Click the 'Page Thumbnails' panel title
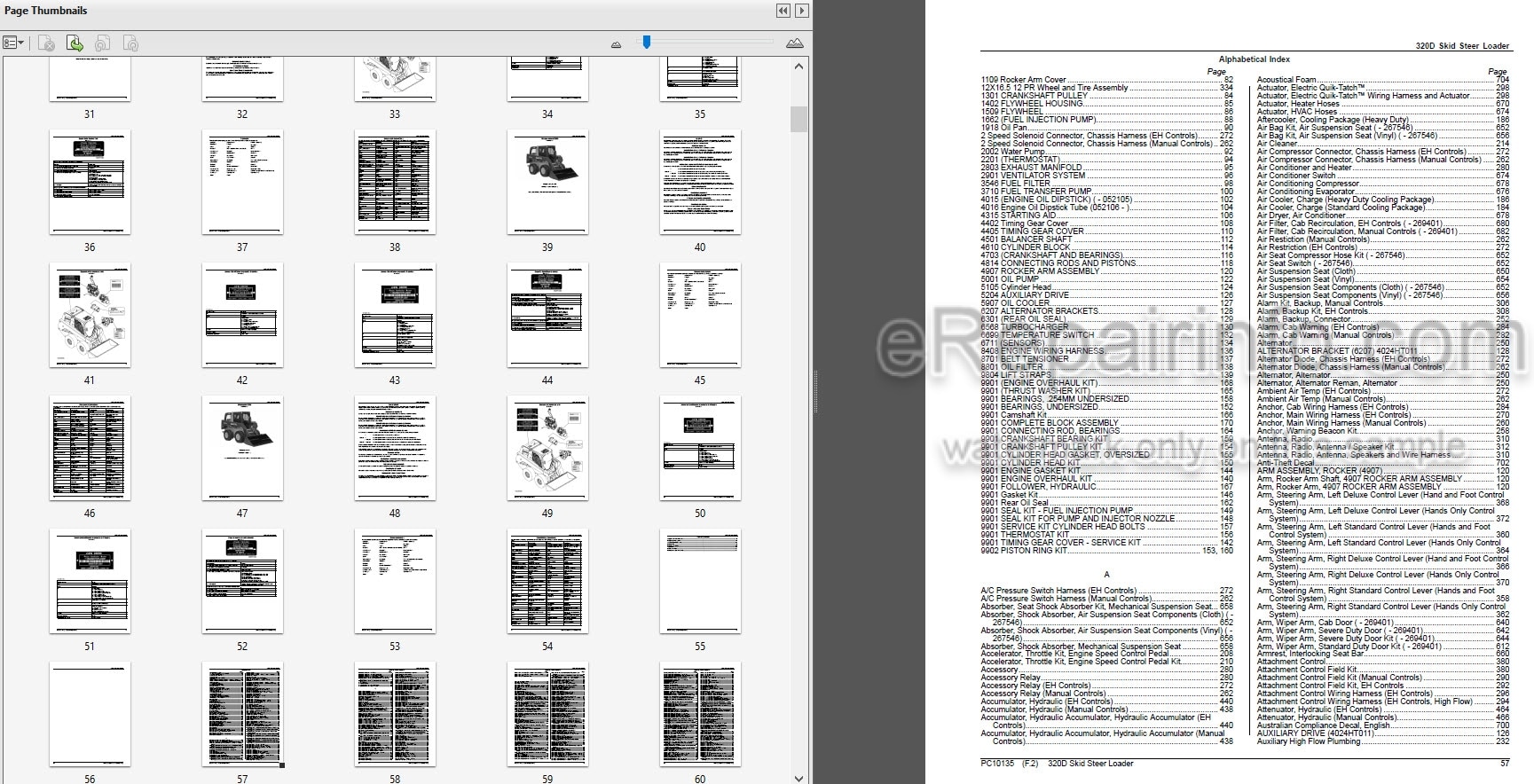 [45, 11]
